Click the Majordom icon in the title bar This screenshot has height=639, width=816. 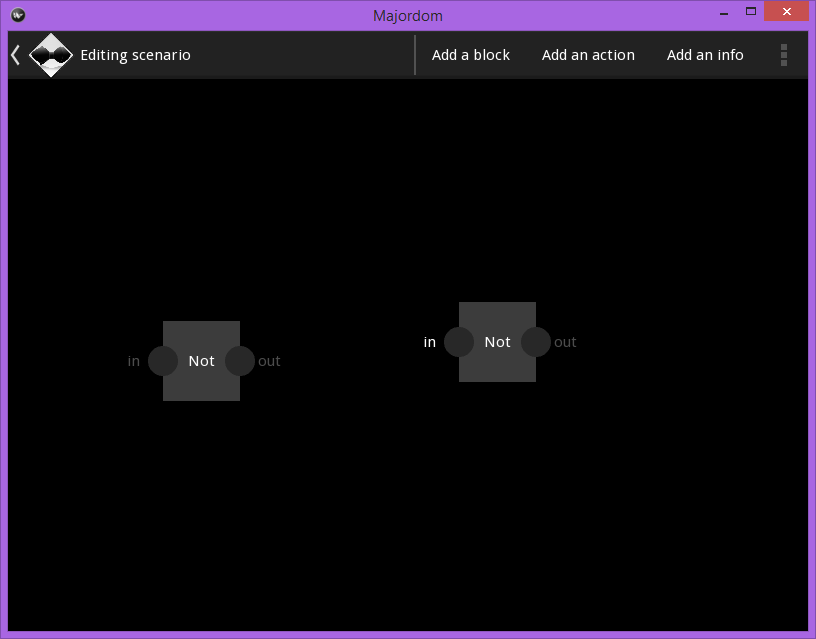[16, 15]
